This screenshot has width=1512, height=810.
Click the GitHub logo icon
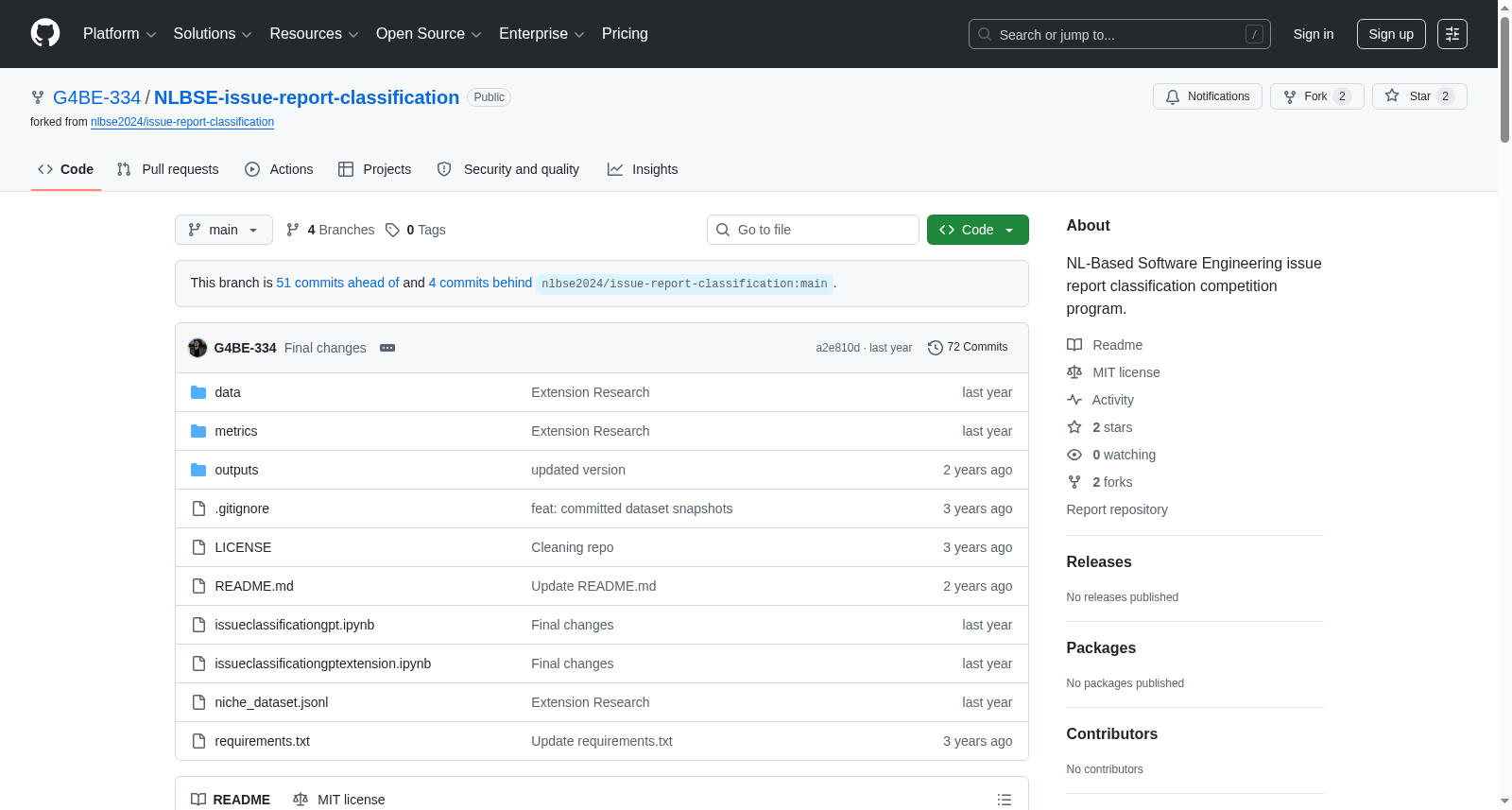pos(45,33)
